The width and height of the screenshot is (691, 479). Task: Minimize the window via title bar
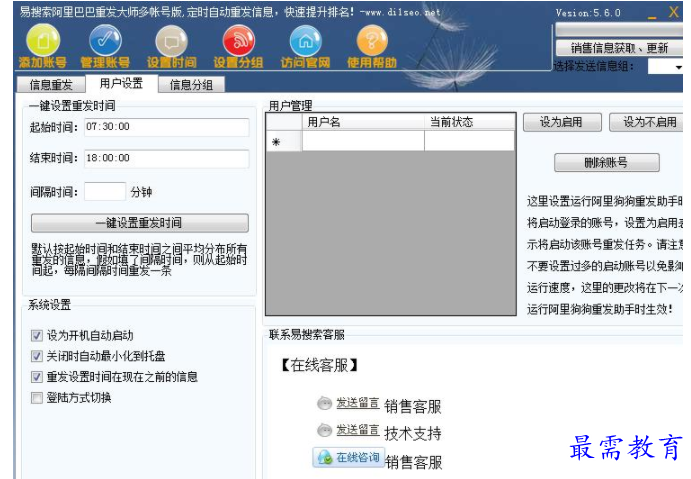tap(652, 17)
